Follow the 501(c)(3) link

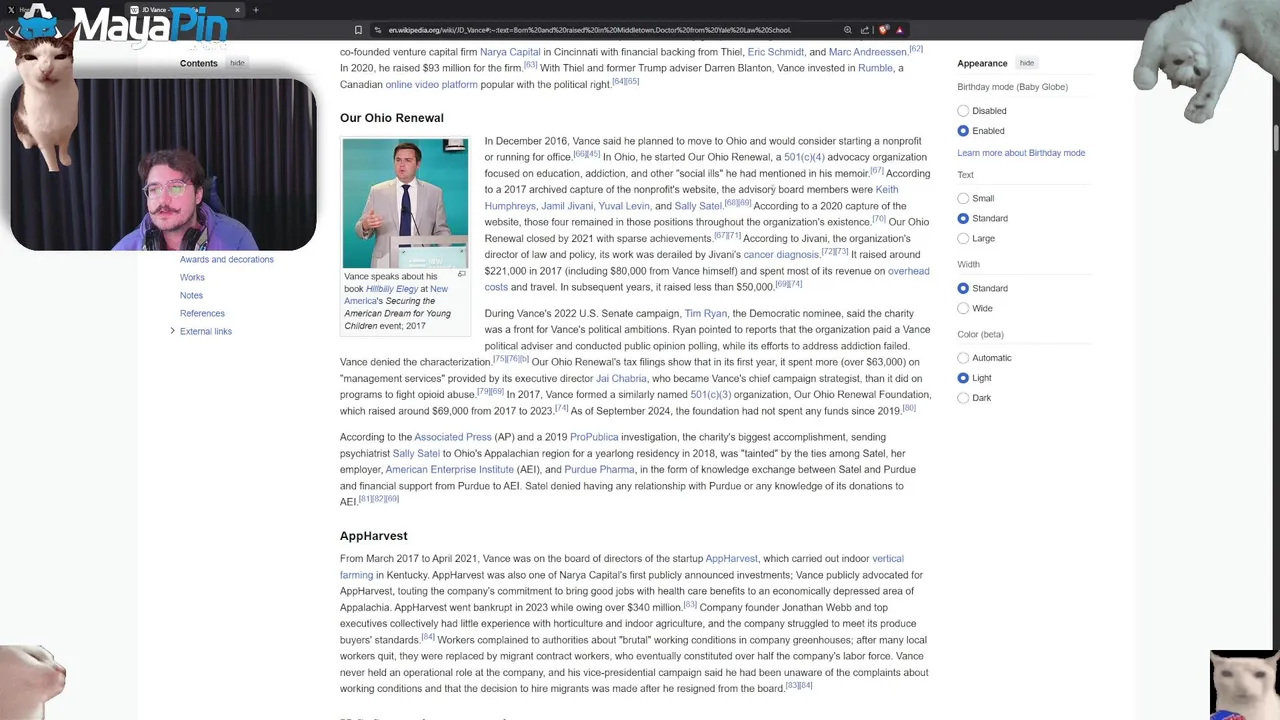coord(710,395)
